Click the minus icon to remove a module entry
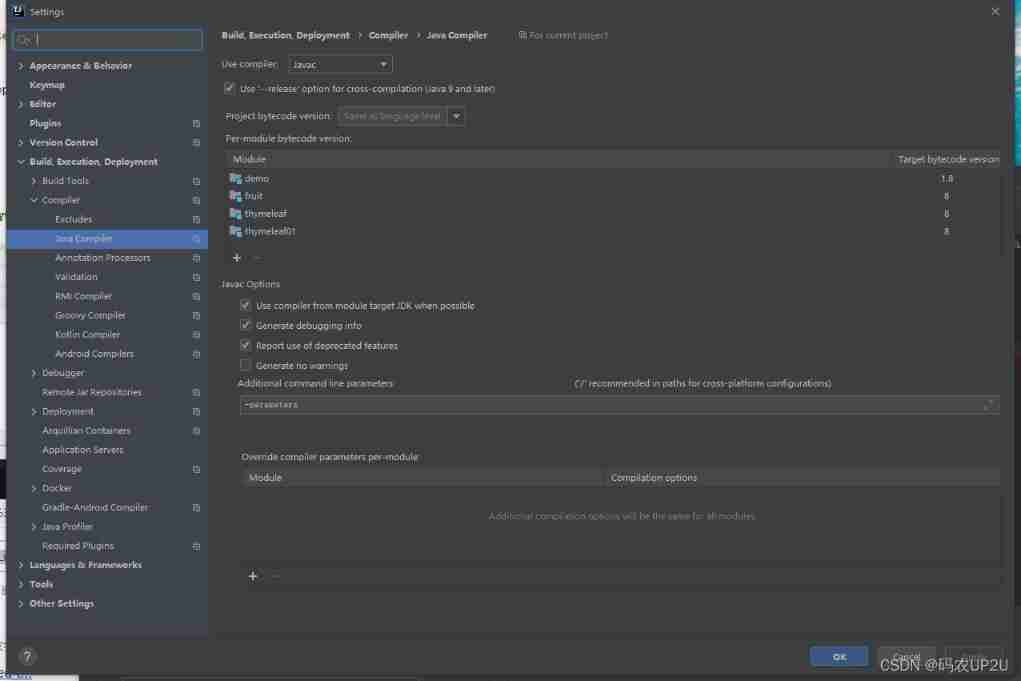Screen dimensions: 1021x681 coord(256,257)
